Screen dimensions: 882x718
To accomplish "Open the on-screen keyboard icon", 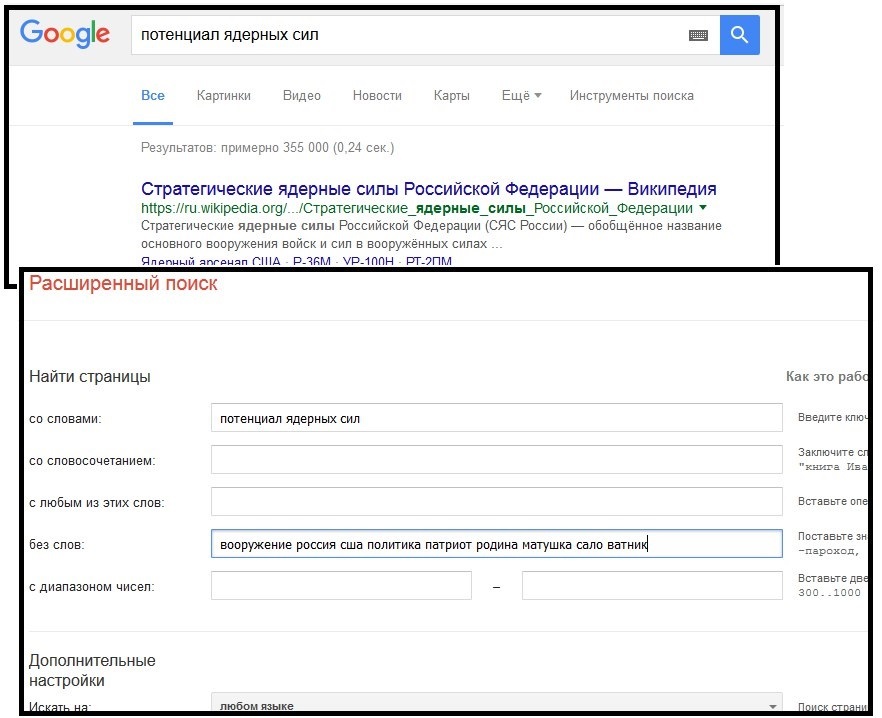I will pyautogui.click(x=698, y=35).
